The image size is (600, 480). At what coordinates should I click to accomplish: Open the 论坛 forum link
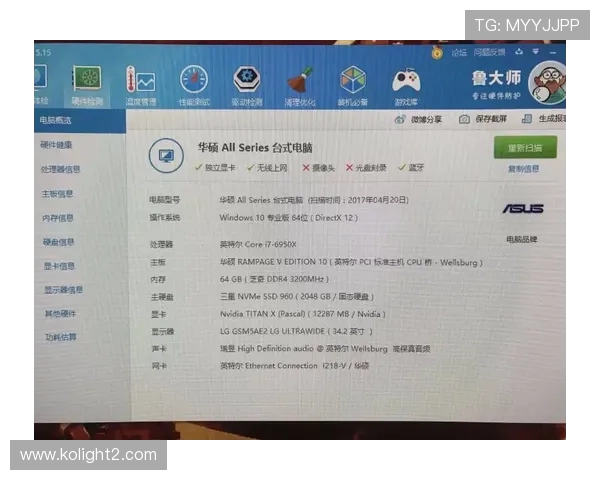(459, 52)
